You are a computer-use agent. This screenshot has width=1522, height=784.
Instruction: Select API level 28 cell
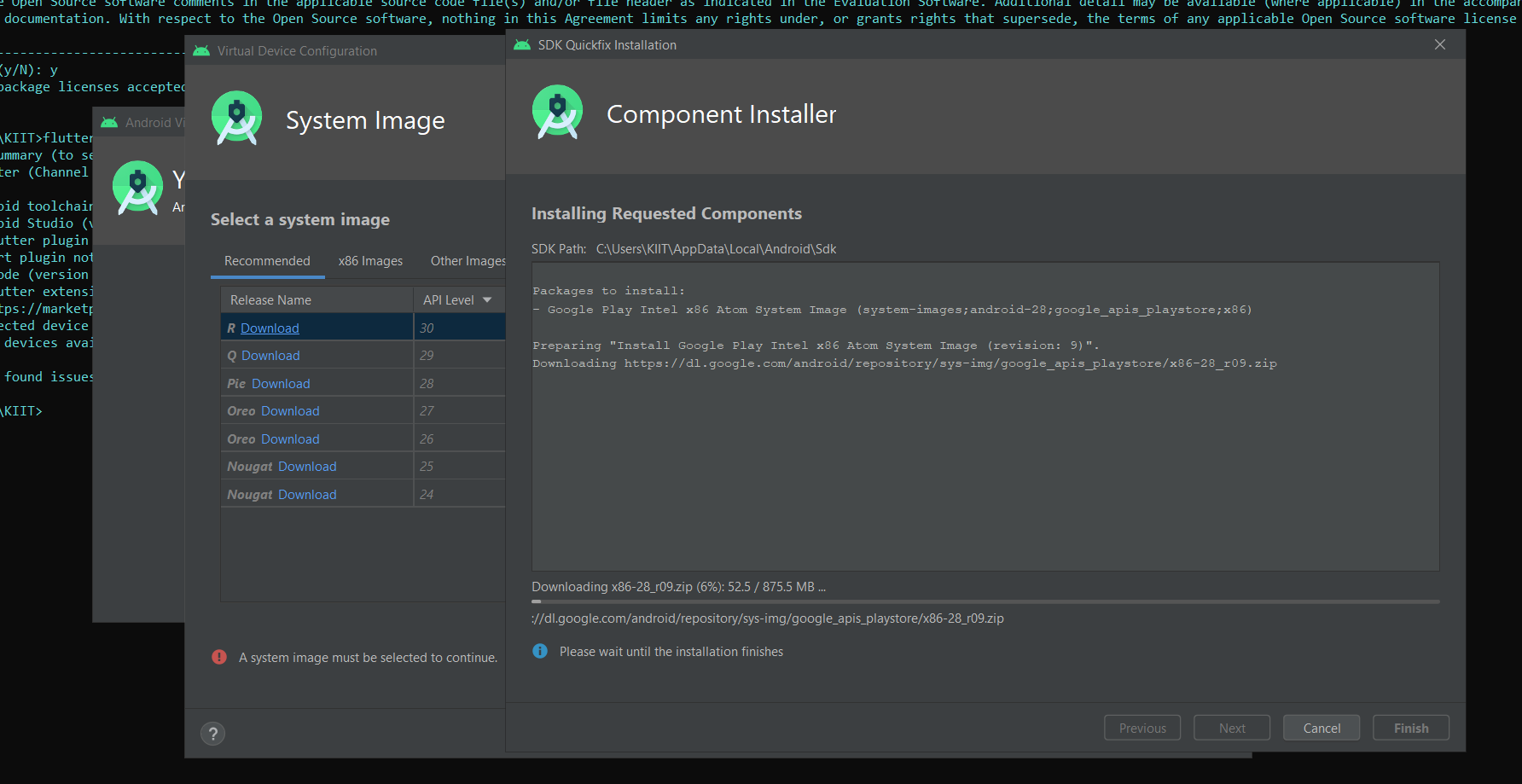pos(460,384)
